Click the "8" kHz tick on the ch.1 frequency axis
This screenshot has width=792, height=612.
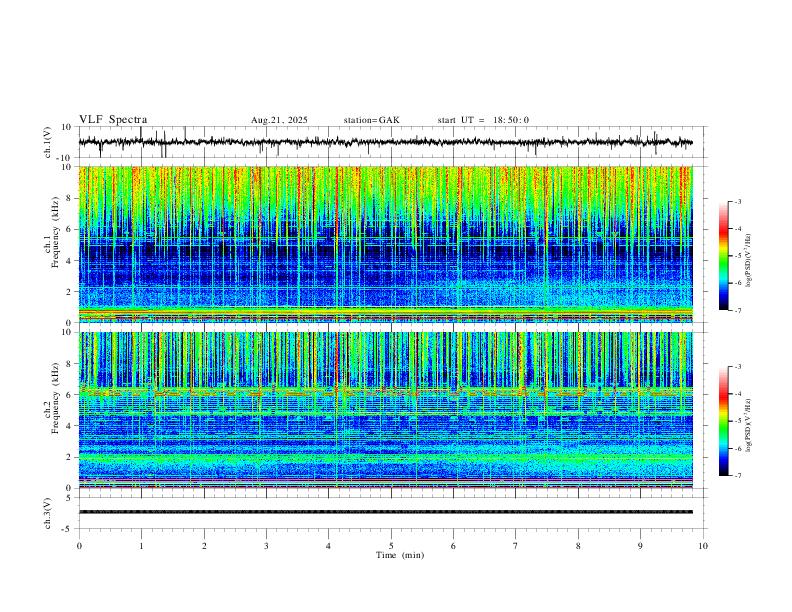coord(70,198)
